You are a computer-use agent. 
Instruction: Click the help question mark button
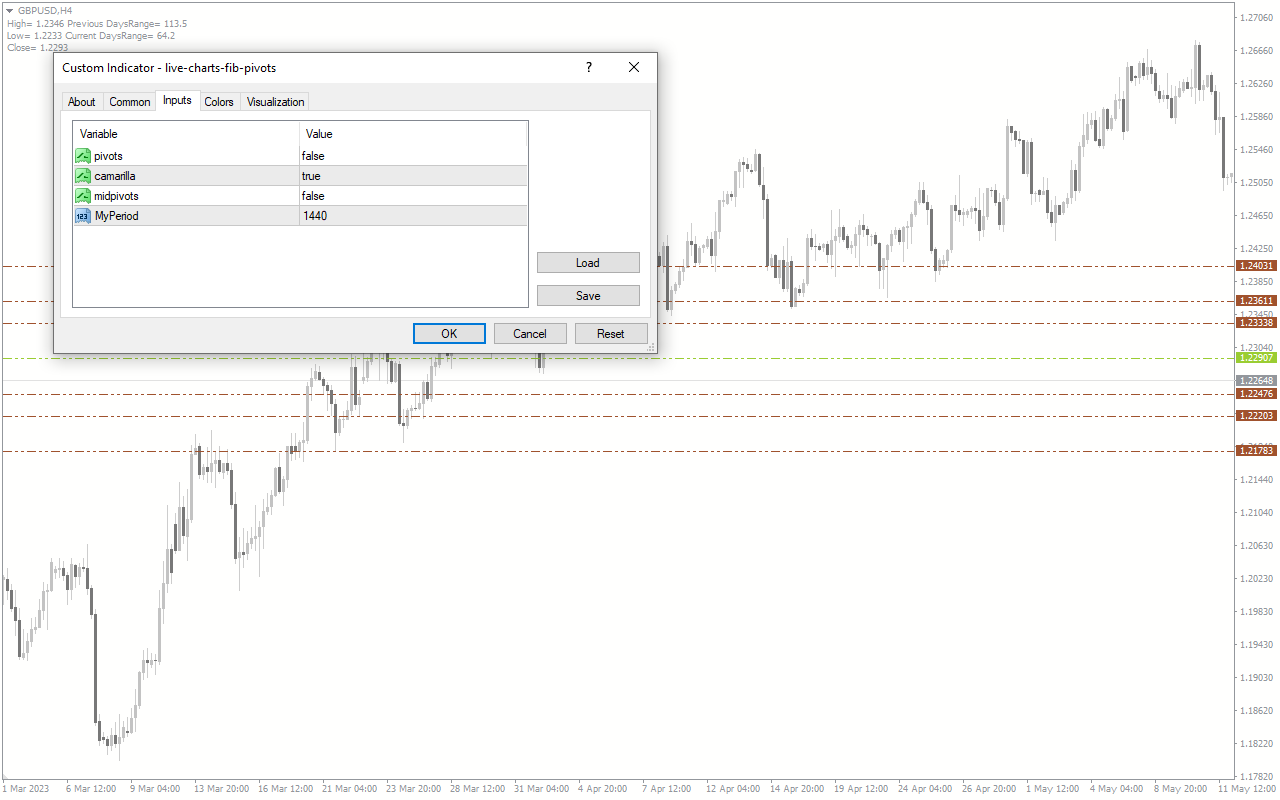click(588, 67)
